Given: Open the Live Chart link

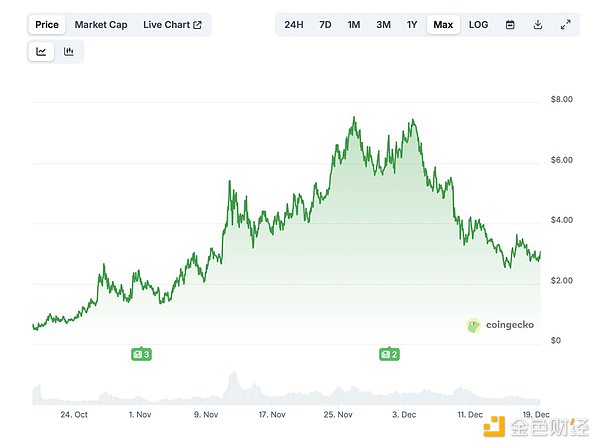Looking at the screenshot, I should (x=172, y=24).
